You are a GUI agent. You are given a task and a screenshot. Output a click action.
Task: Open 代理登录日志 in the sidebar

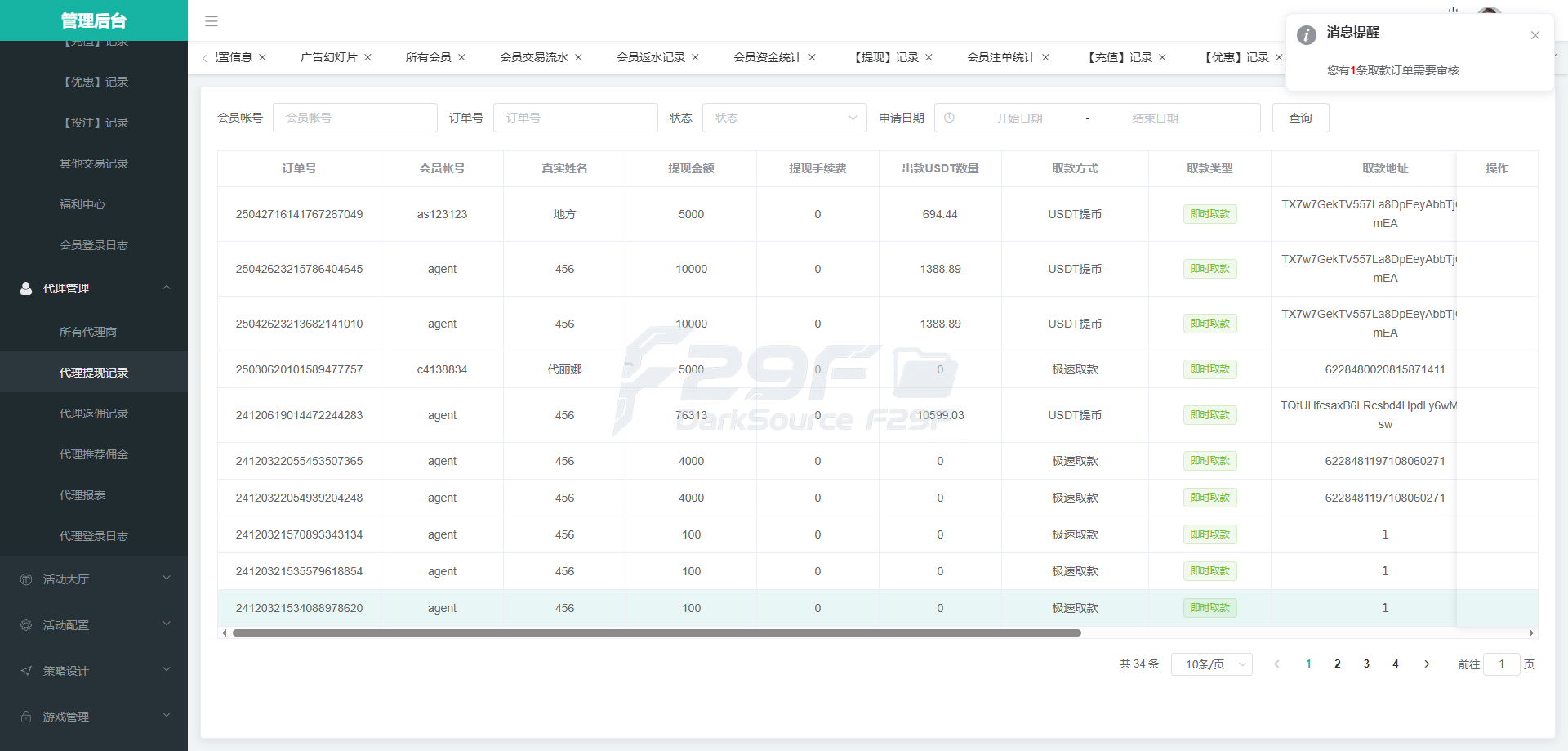(94, 536)
